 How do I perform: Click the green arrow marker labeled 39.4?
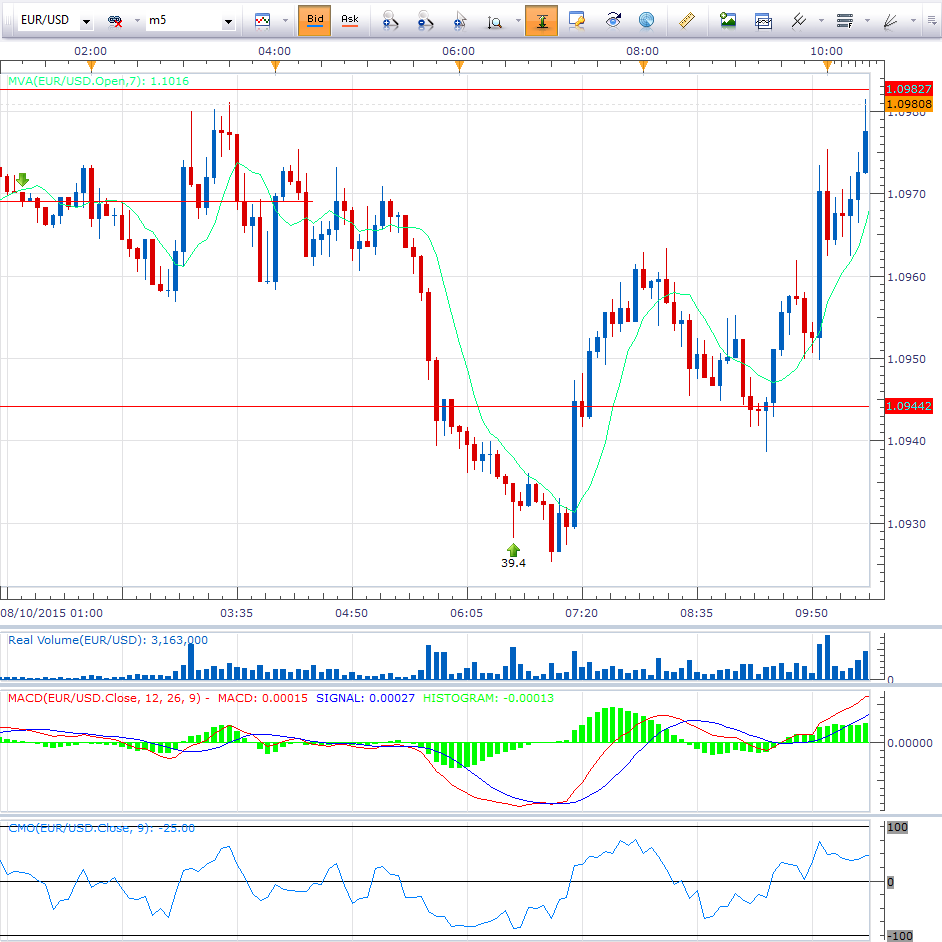[x=513, y=550]
